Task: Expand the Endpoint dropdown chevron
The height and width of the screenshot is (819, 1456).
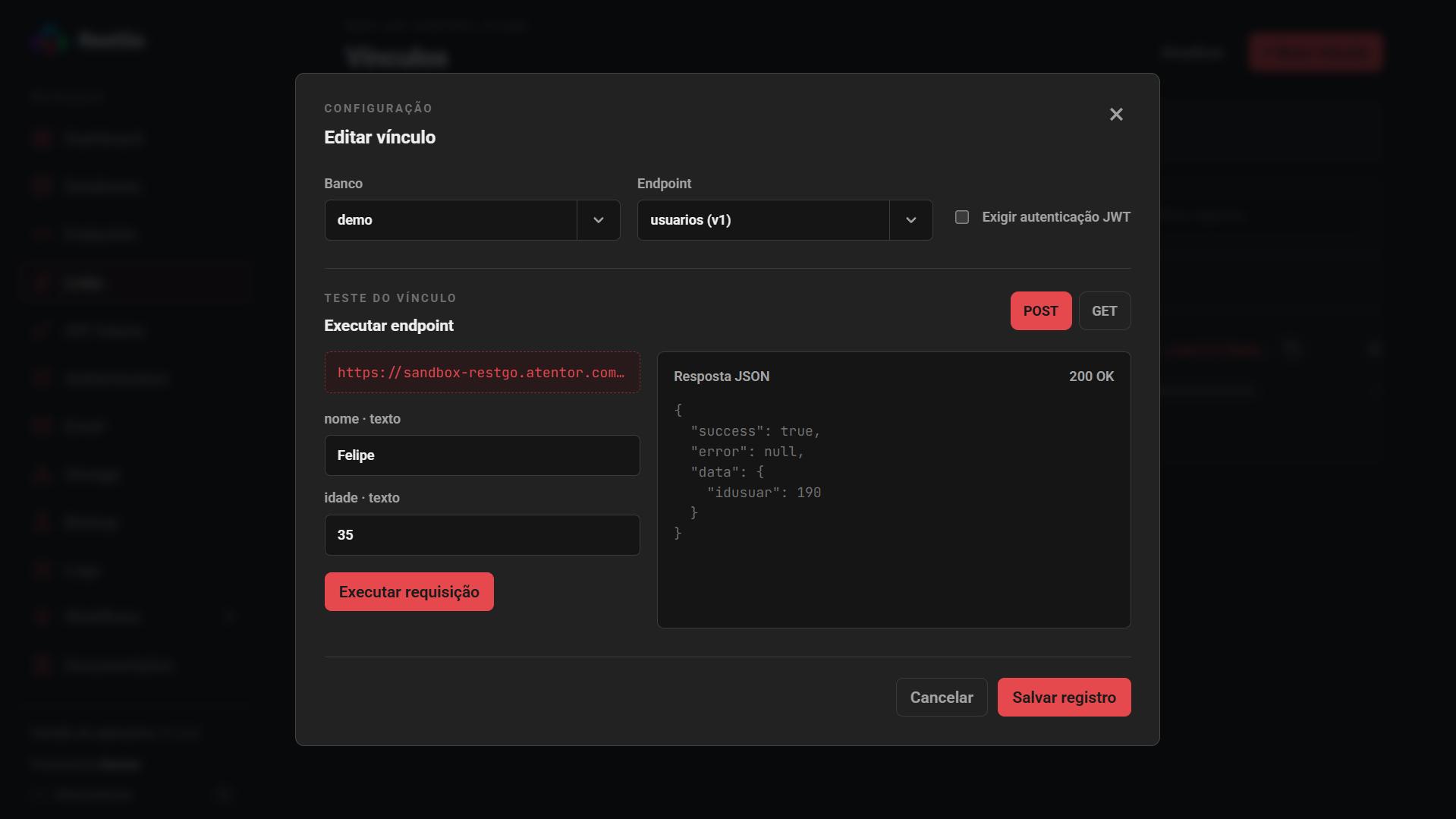Action: pyautogui.click(x=910, y=220)
